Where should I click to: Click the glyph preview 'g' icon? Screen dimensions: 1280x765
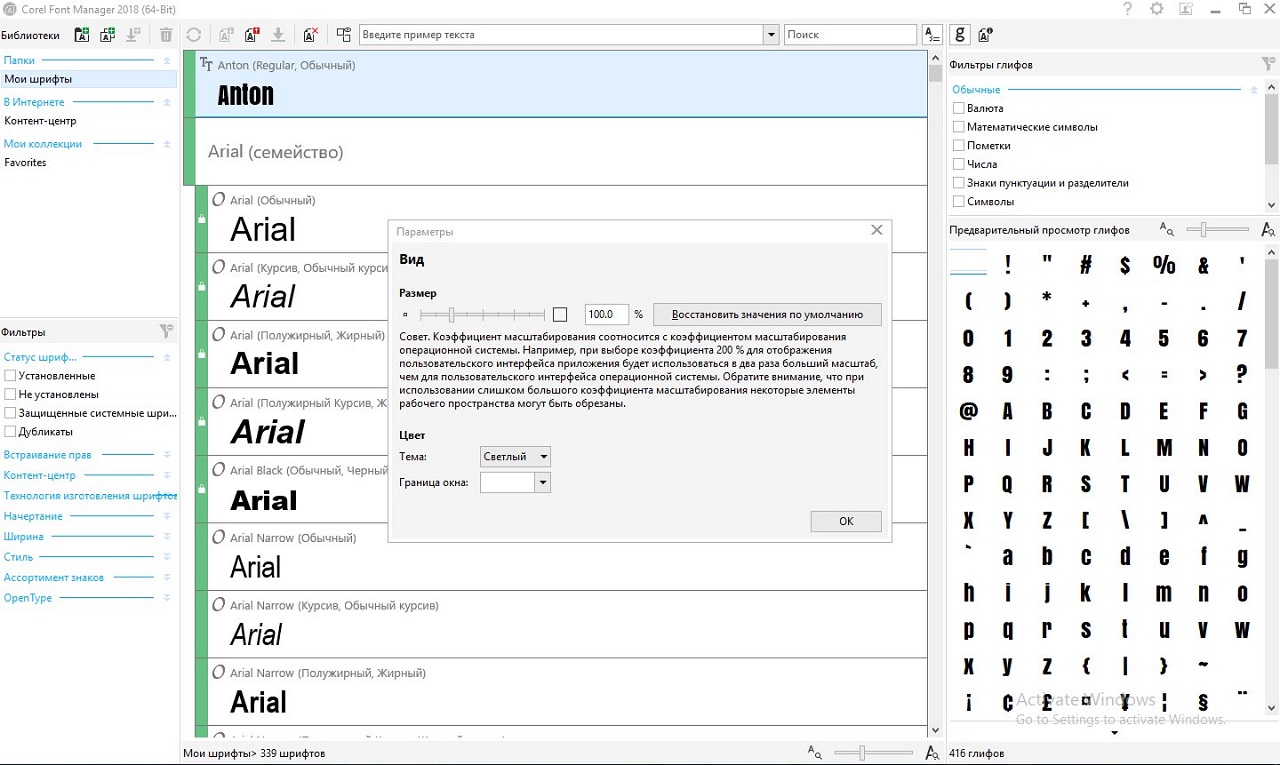click(x=960, y=35)
